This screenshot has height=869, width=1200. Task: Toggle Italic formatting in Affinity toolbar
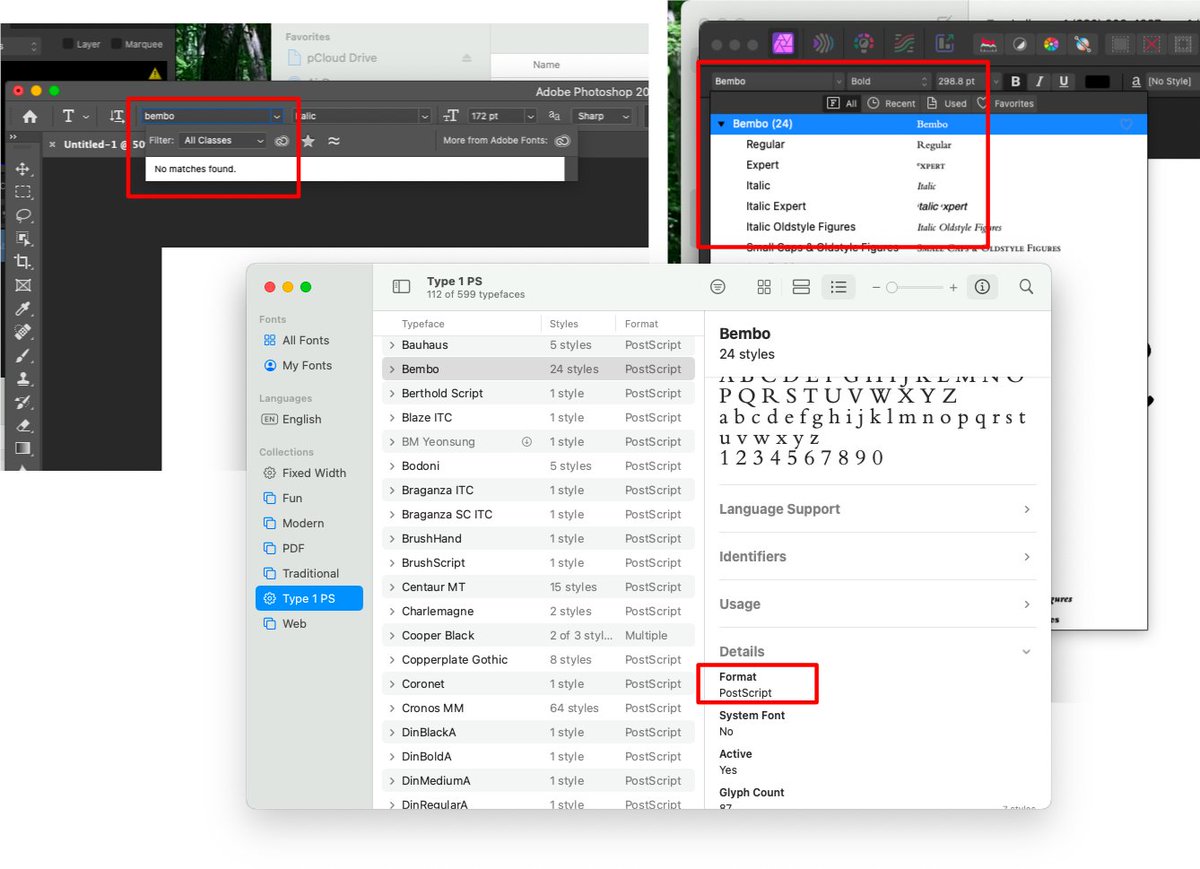point(1037,81)
